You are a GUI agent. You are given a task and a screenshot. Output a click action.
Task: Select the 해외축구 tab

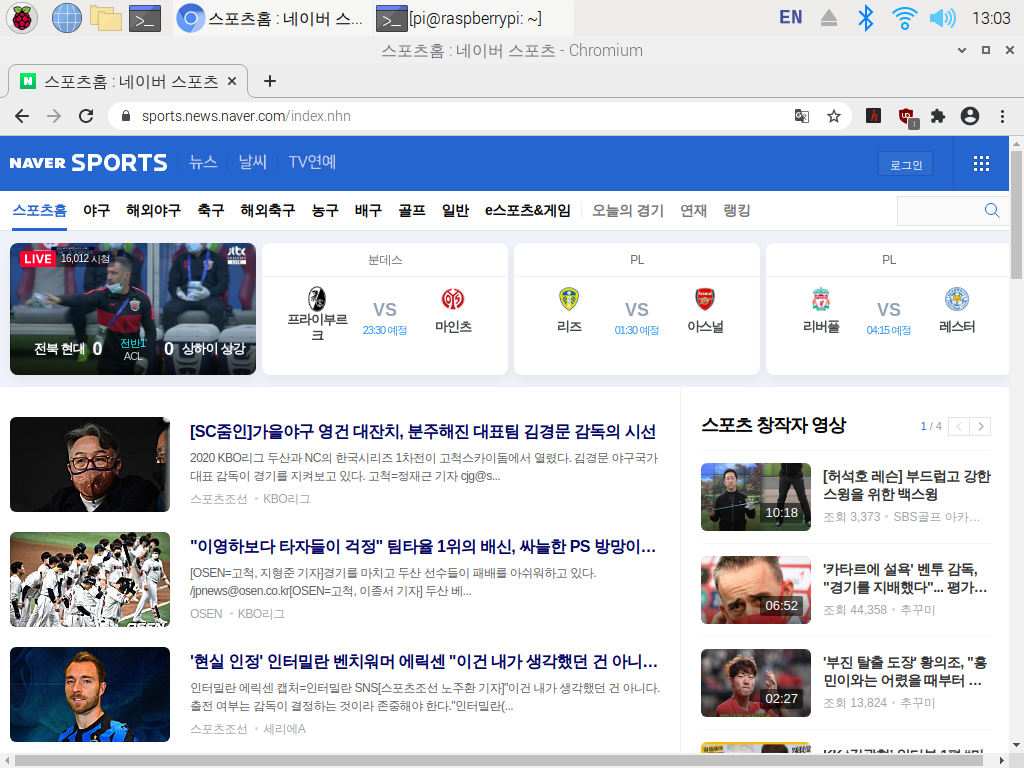point(268,211)
